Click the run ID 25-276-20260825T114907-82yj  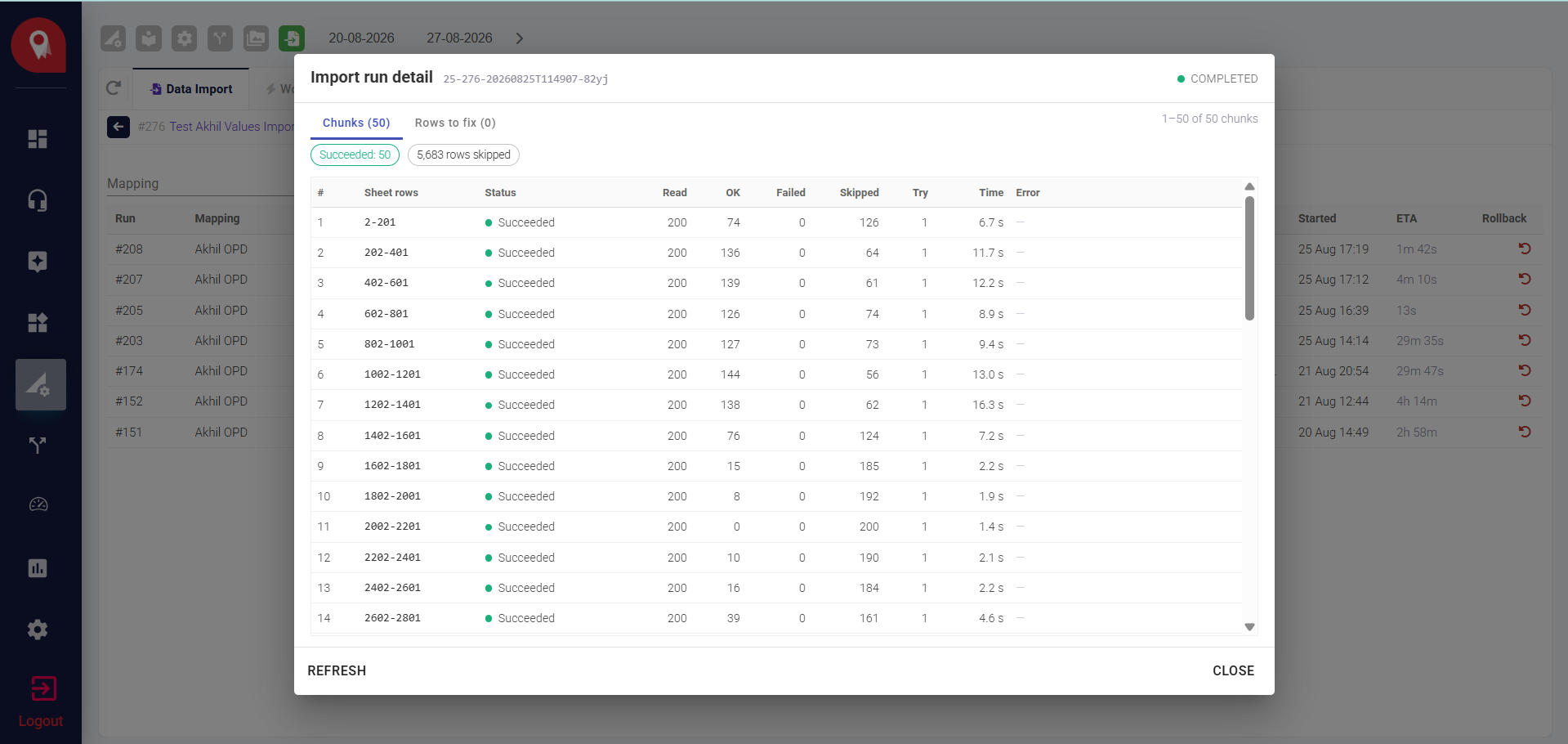(x=525, y=79)
